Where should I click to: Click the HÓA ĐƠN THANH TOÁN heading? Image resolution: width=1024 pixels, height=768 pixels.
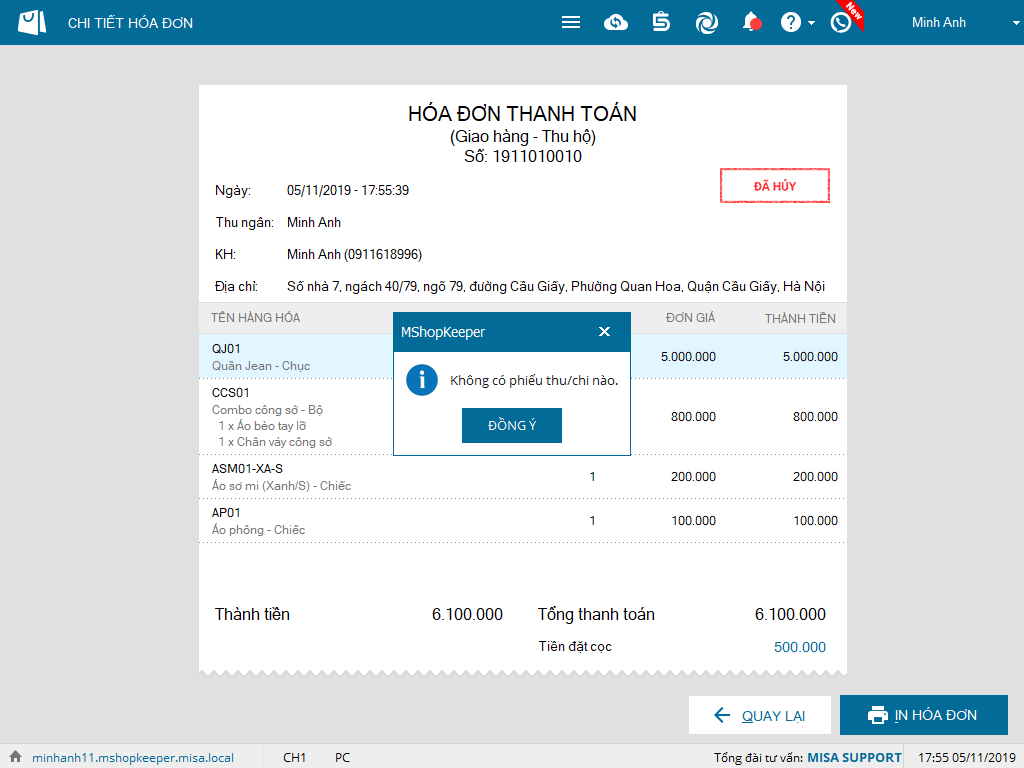tap(522, 114)
